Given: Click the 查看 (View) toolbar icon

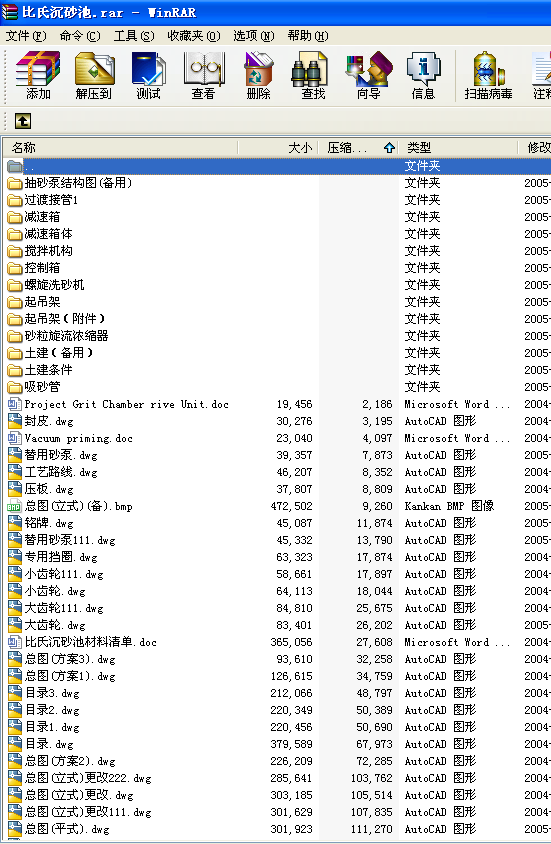Looking at the screenshot, I should click(x=203, y=69).
